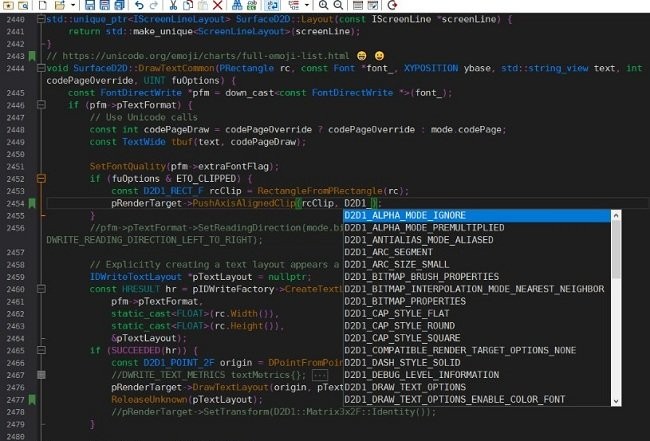Click the red Exit arrow icon
Image resolution: width=650 pixels, height=441 pixels.
tap(393, 5)
